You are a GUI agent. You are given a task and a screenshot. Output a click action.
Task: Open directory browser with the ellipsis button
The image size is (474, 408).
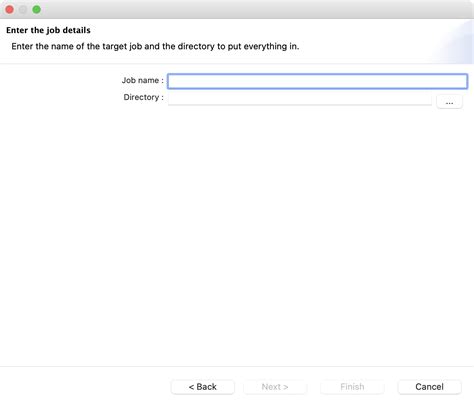click(x=449, y=102)
